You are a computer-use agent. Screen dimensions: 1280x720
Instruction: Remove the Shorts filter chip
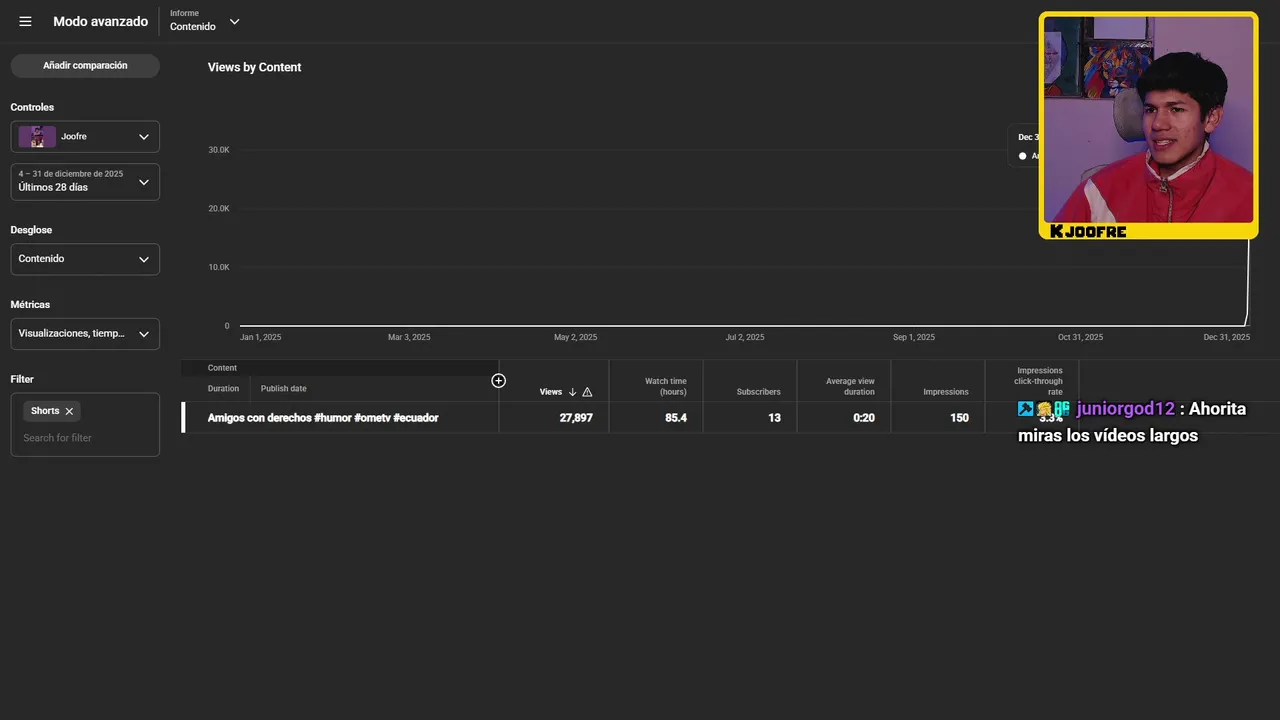click(69, 411)
